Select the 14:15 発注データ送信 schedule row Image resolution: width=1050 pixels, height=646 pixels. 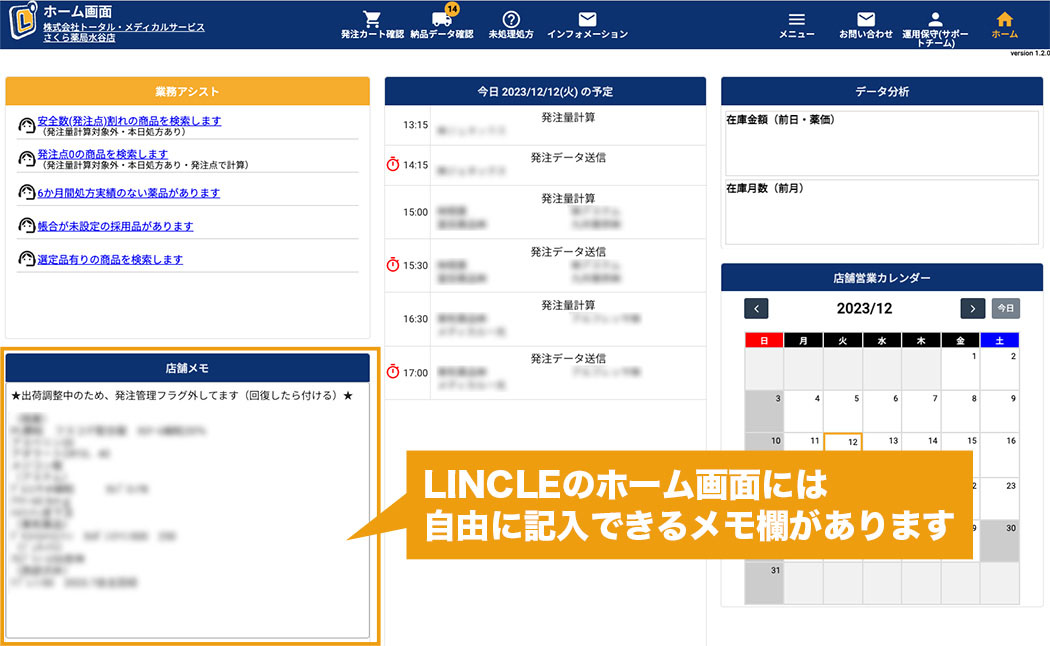545,165
